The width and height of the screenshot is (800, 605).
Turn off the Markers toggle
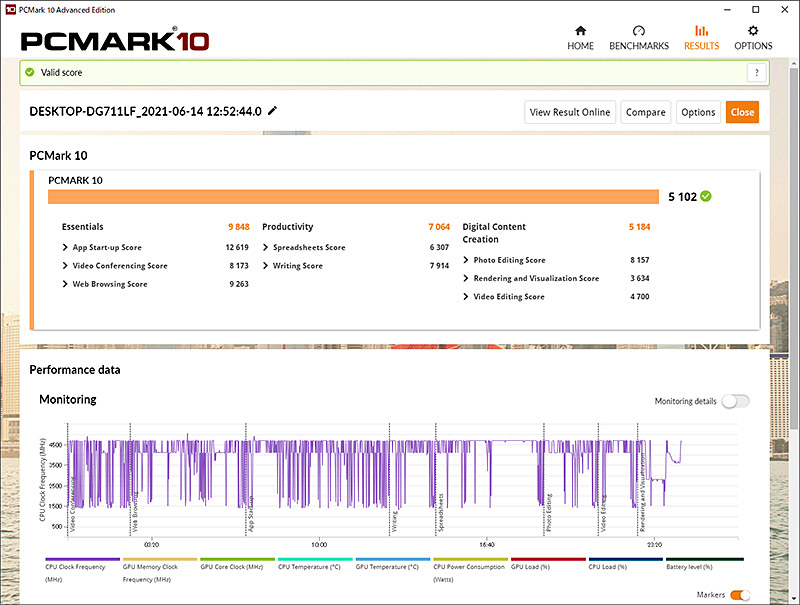pos(740,595)
